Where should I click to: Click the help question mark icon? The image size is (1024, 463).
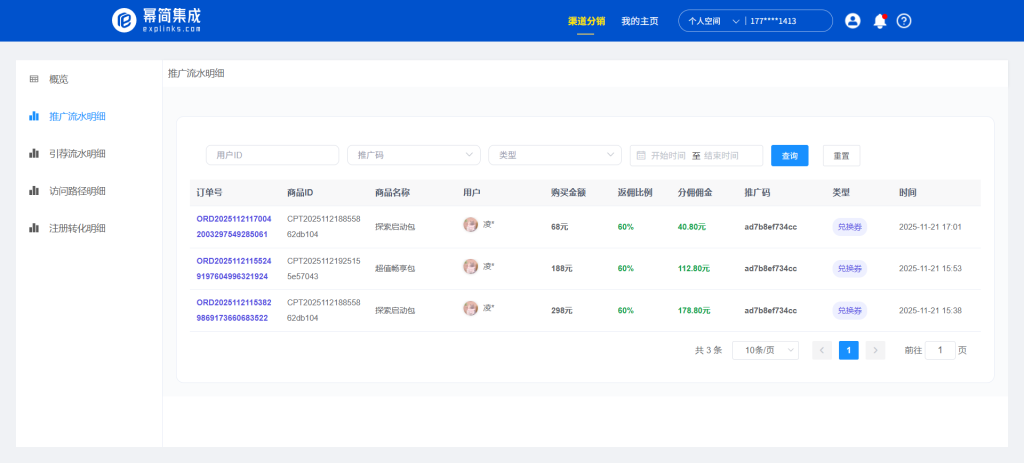pyautogui.click(x=904, y=21)
